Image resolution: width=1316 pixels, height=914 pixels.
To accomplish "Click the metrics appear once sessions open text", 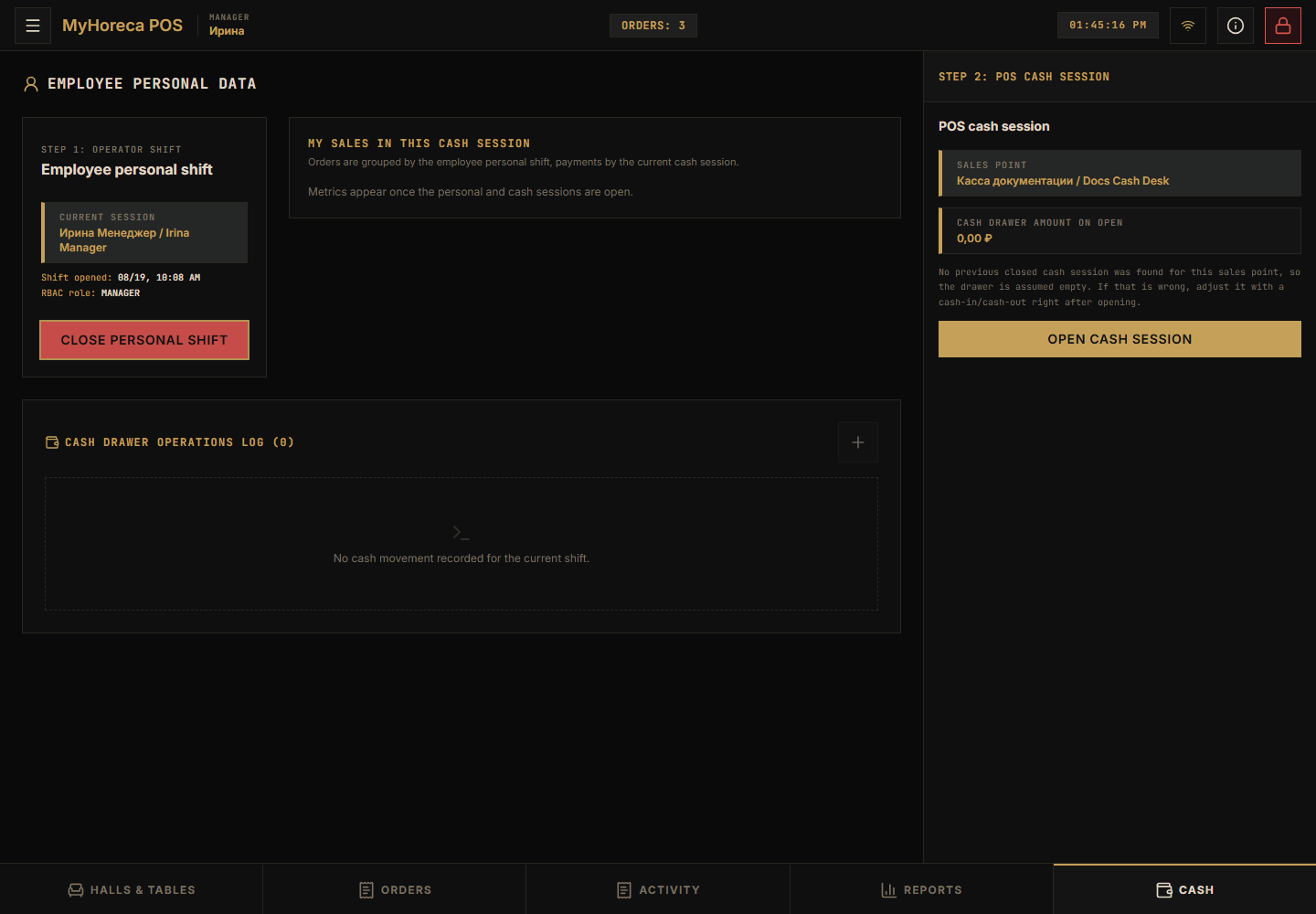I will (471, 192).
